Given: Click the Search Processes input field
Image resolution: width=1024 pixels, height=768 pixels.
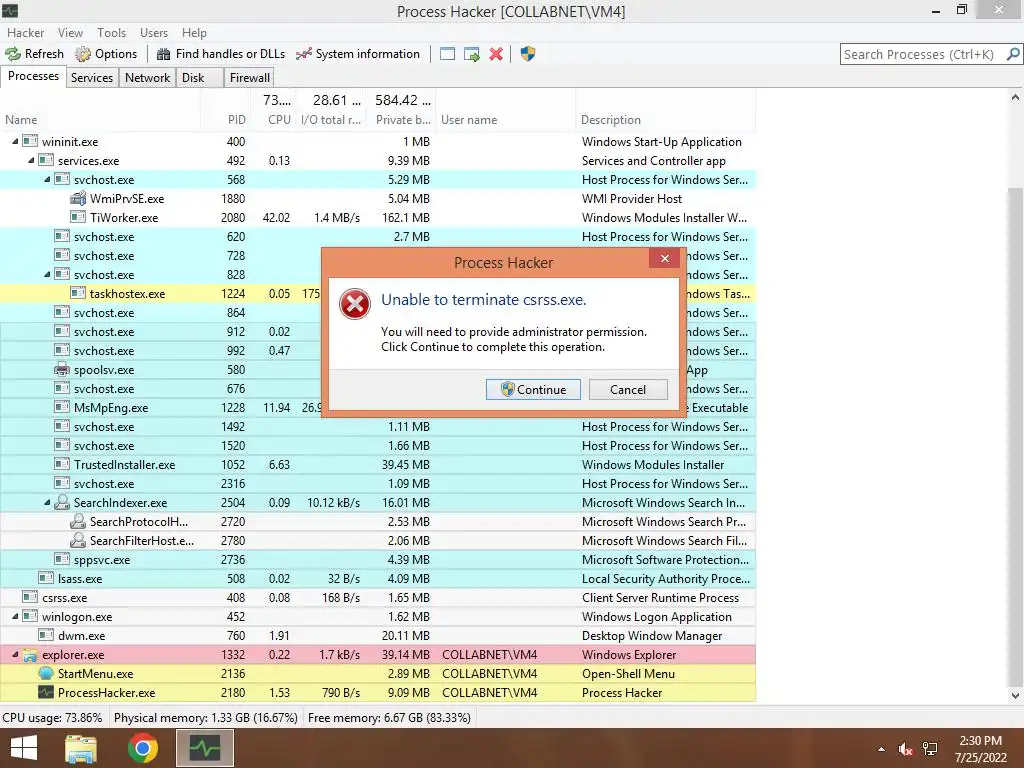Looking at the screenshot, I should 922,54.
